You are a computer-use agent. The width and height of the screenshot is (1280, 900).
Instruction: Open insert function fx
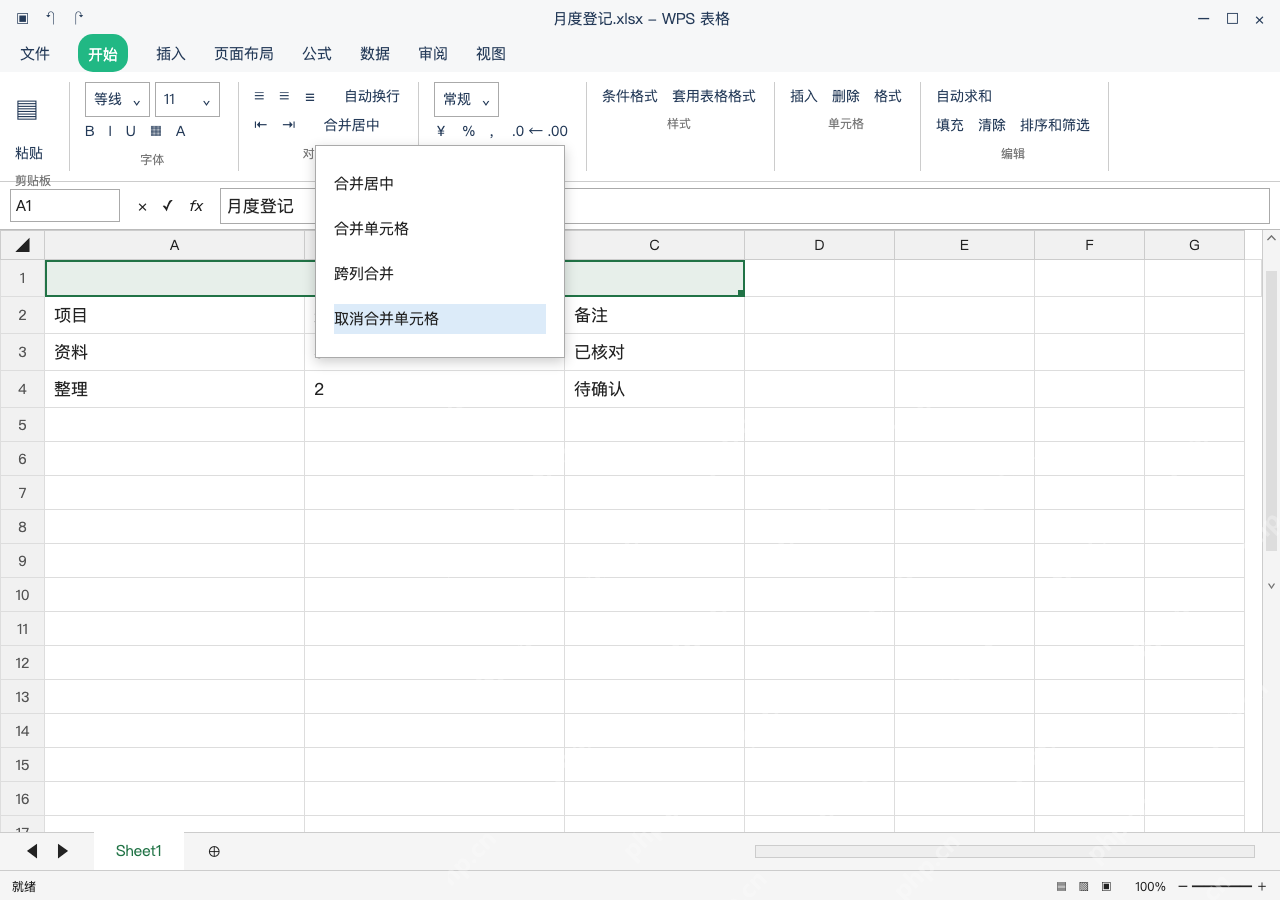point(196,206)
